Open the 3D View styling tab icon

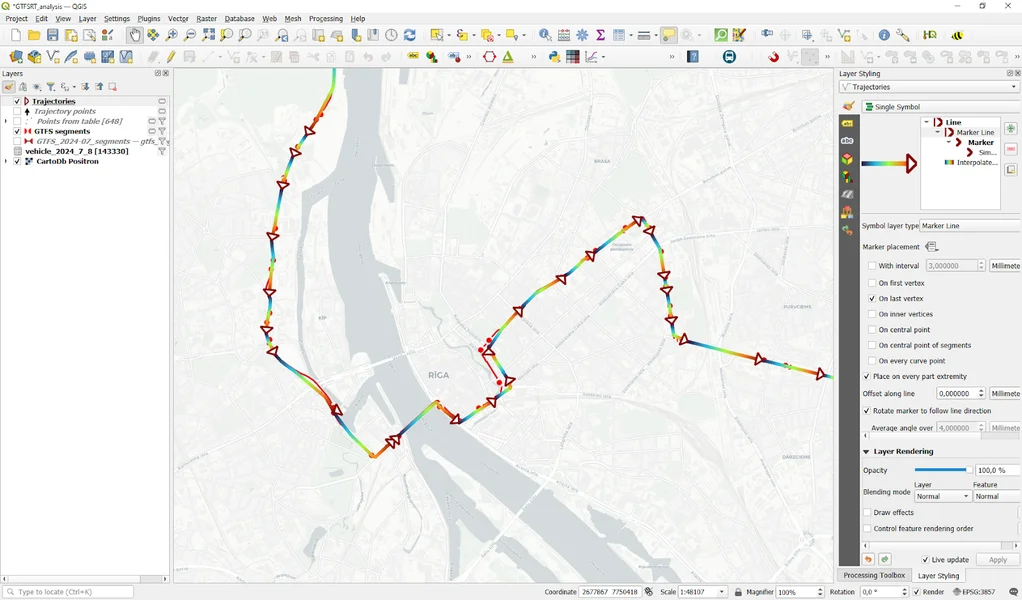[x=847, y=159]
